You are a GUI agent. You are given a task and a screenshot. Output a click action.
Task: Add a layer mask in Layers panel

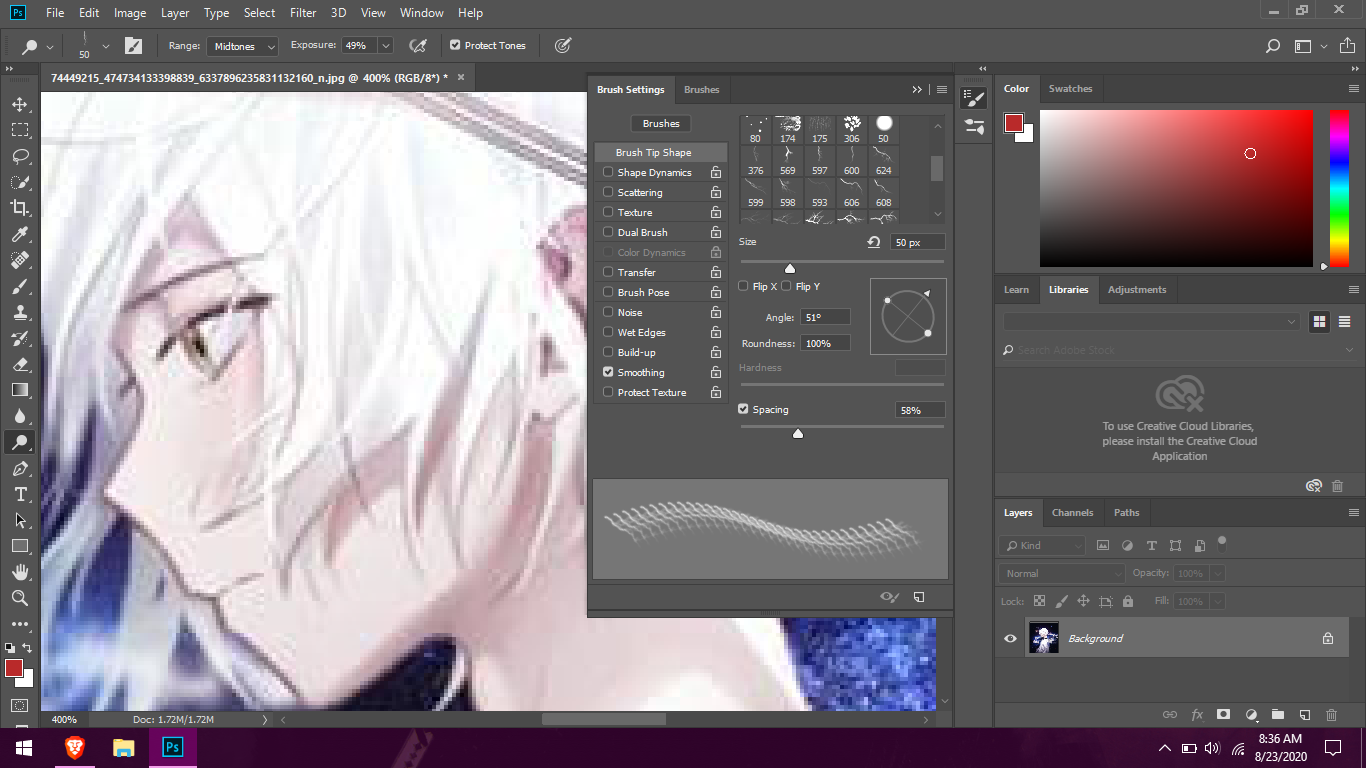pyautogui.click(x=1223, y=715)
